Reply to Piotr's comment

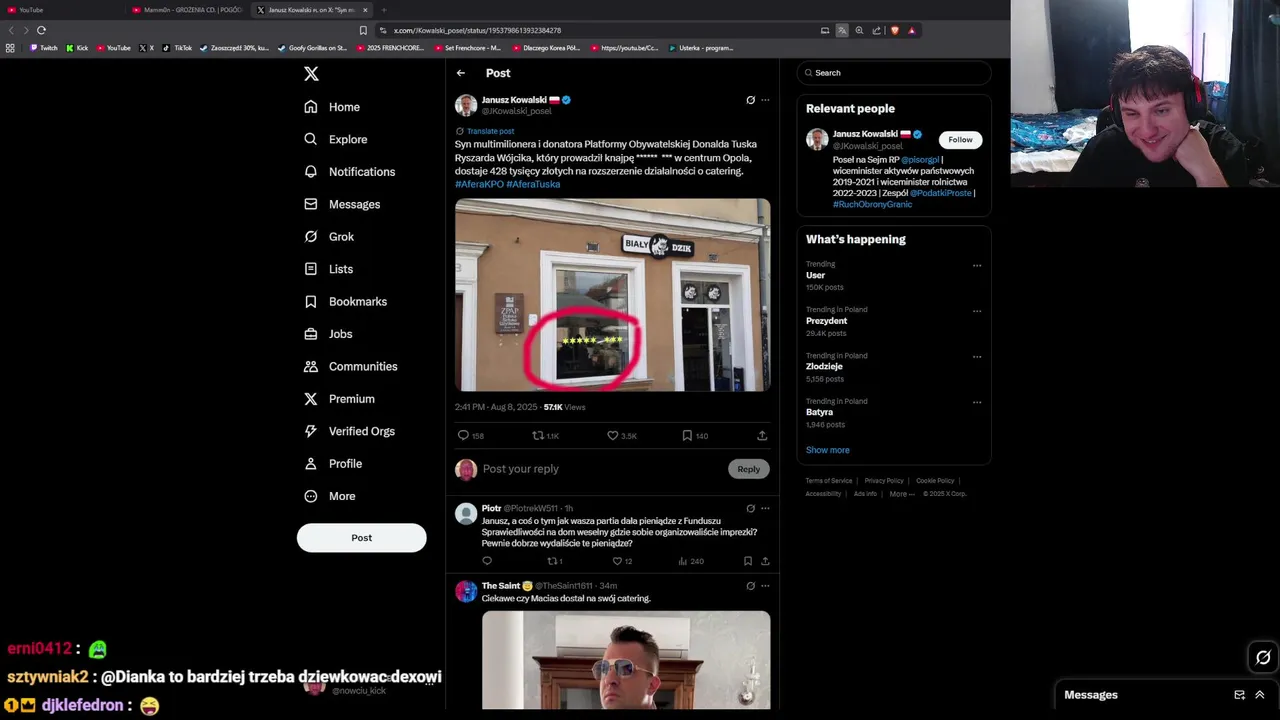(x=487, y=561)
